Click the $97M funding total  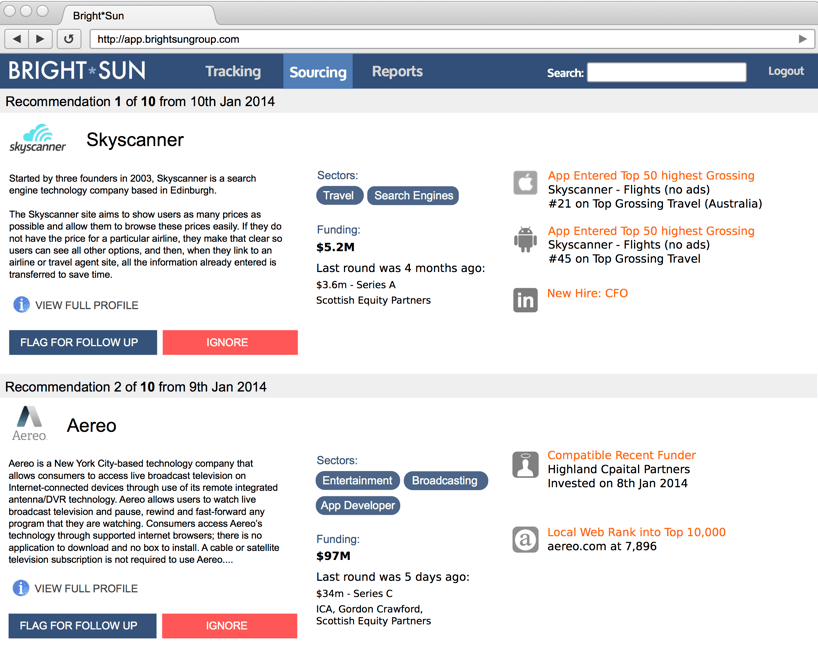pos(333,556)
